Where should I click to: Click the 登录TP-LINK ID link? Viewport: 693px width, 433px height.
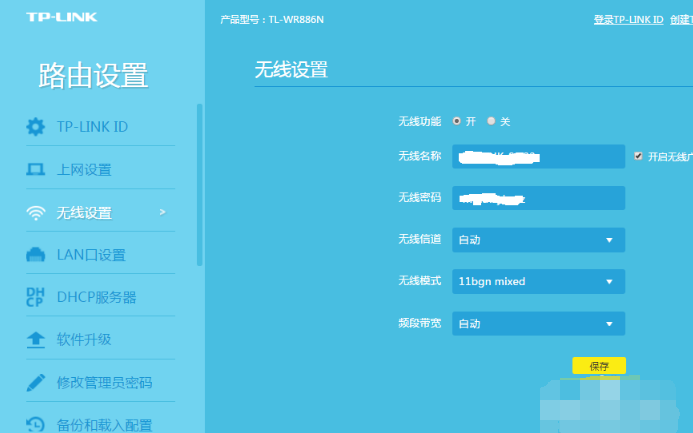point(628,19)
